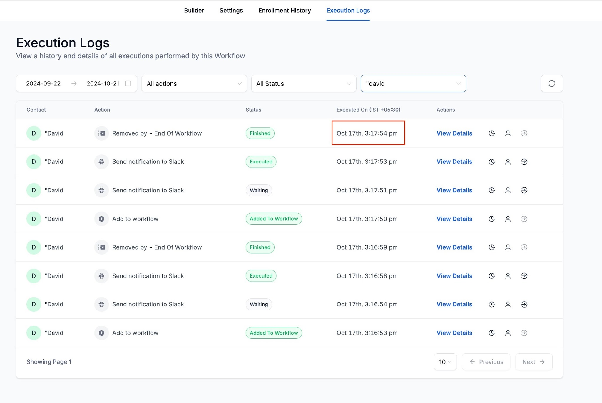Click the Status column header
The width and height of the screenshot is (602, 403).
[x=253, y=110]
